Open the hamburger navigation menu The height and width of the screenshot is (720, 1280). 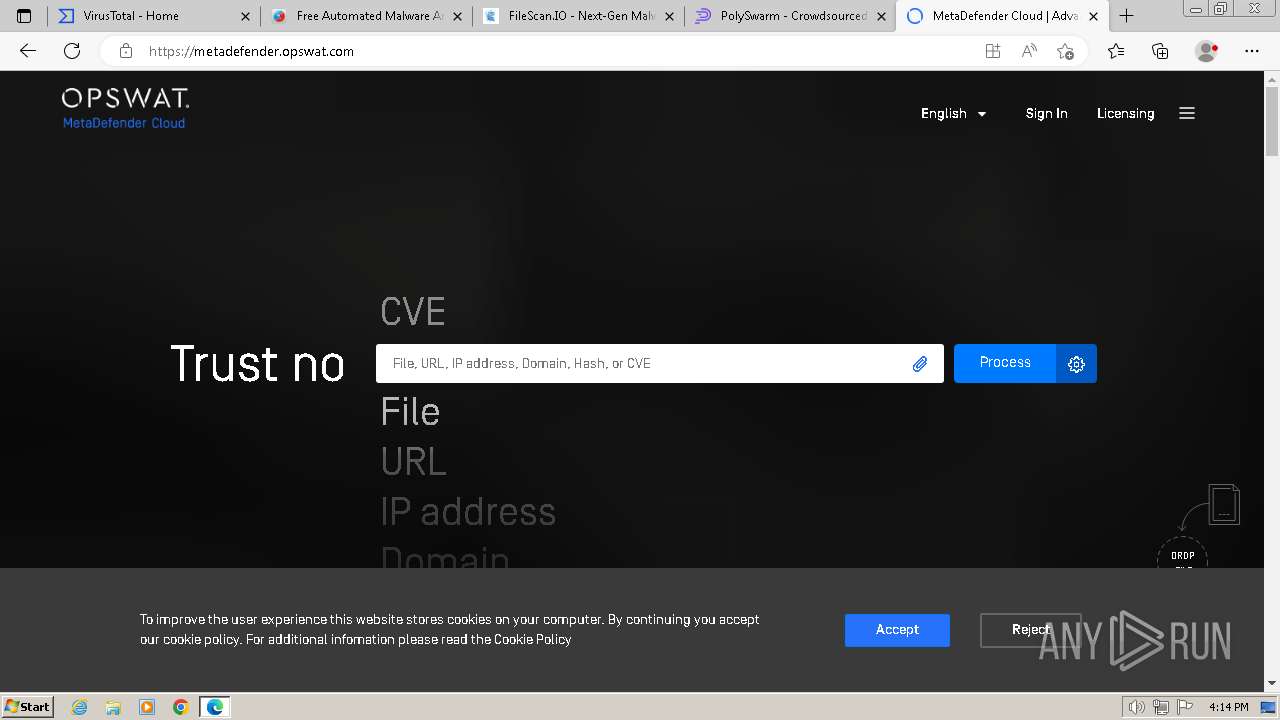pos(1187,113)
